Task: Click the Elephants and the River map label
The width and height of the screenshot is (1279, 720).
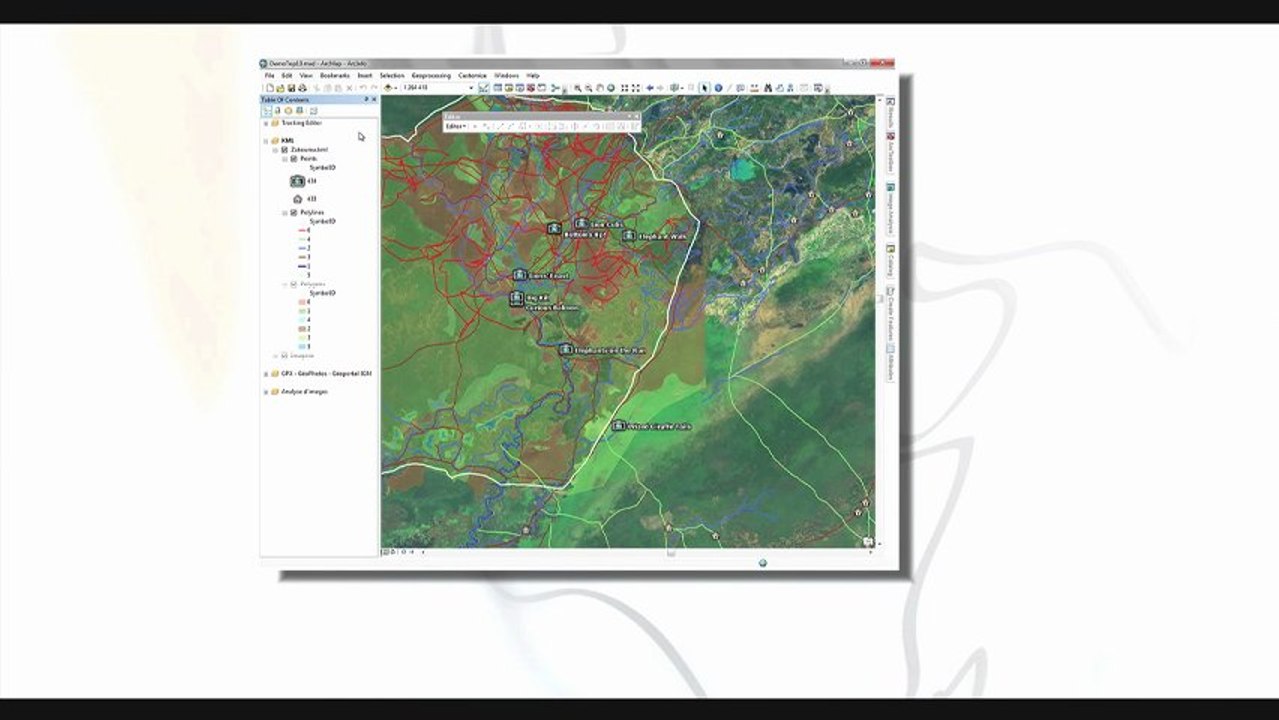Action: pyautogui.click(x=611, y=350)
